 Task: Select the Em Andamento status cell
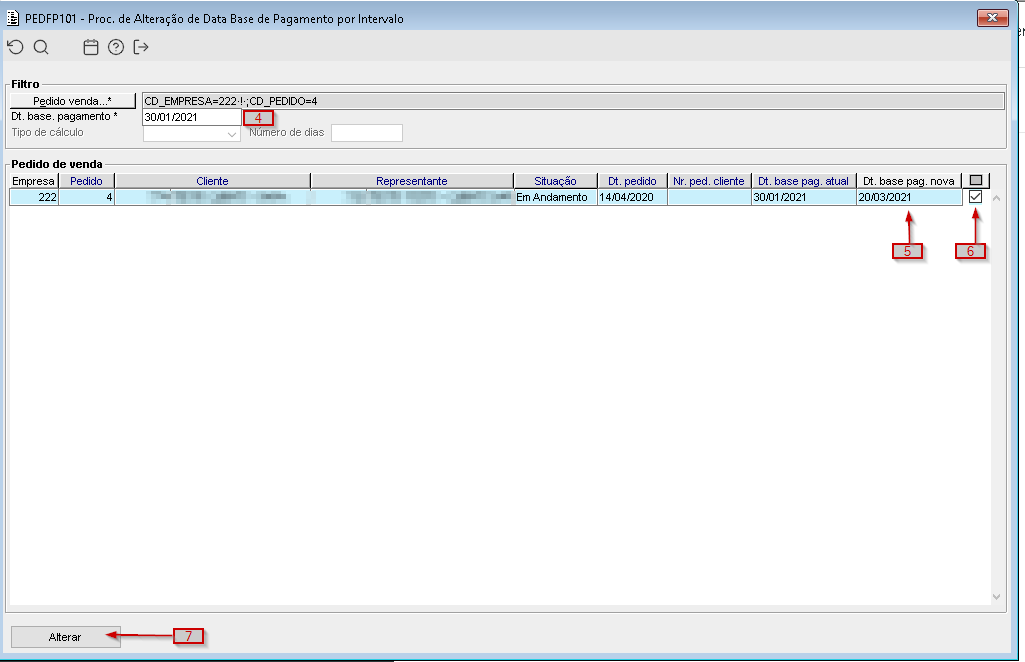556,197
